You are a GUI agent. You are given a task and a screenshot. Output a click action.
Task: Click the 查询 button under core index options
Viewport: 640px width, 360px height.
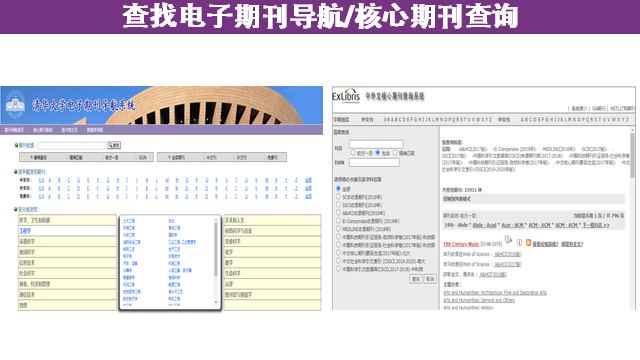click(x=416, y=279)
